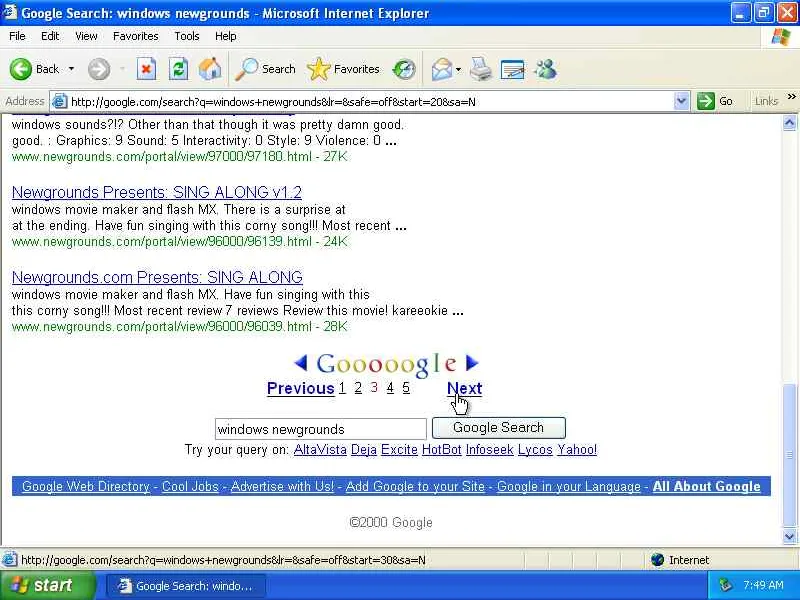The image size is (800, 600).
Task: Open Newgrounds.com Presents: SING ALONG link
Action: [157, 278]
